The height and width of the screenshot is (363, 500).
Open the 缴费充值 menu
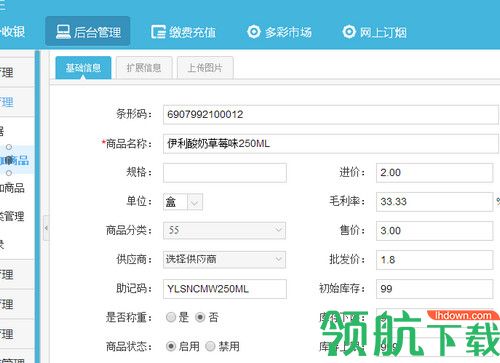click(x=183, y=32)
